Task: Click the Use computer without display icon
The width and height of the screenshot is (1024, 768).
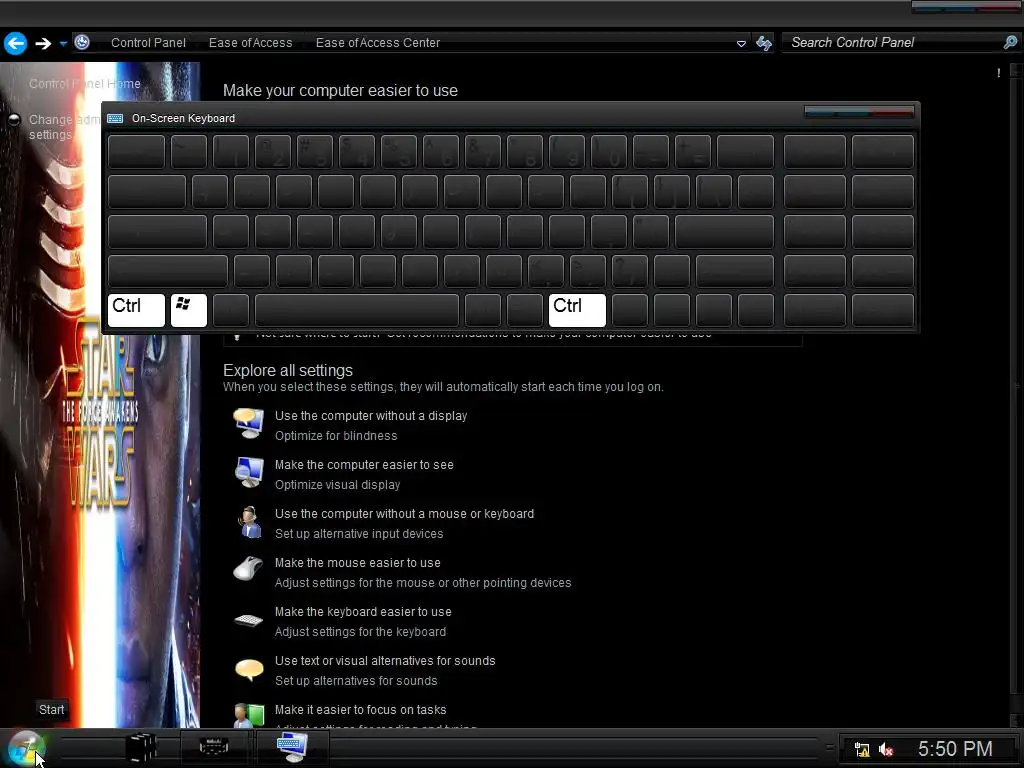Action: coord(249,424)
